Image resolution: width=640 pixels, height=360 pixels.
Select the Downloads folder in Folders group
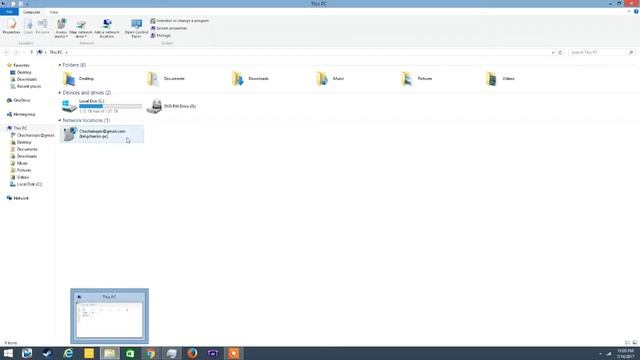(250, 78)
